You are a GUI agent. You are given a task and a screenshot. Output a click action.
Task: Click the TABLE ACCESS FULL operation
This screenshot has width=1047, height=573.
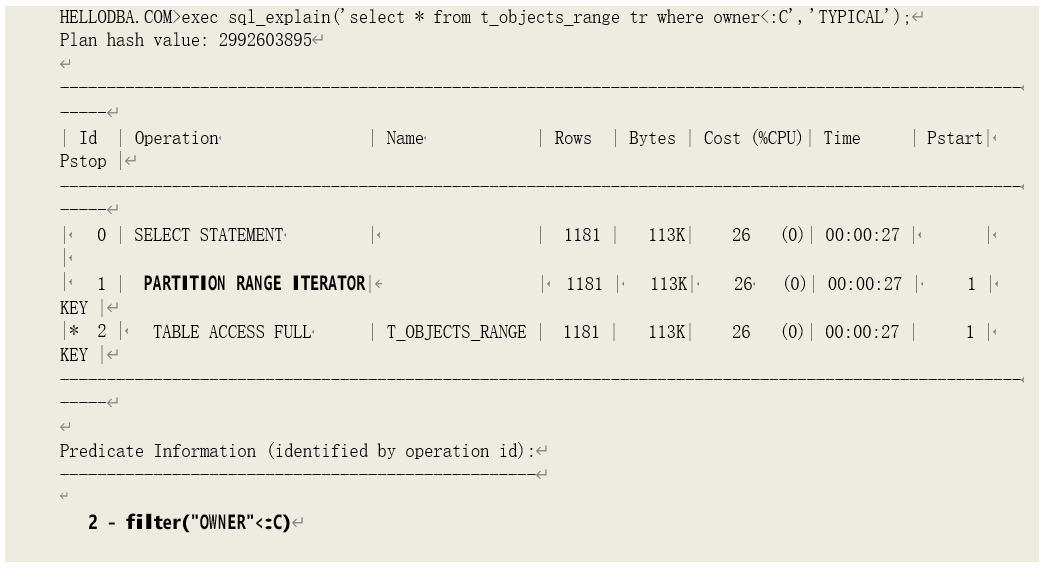[232, 332]
